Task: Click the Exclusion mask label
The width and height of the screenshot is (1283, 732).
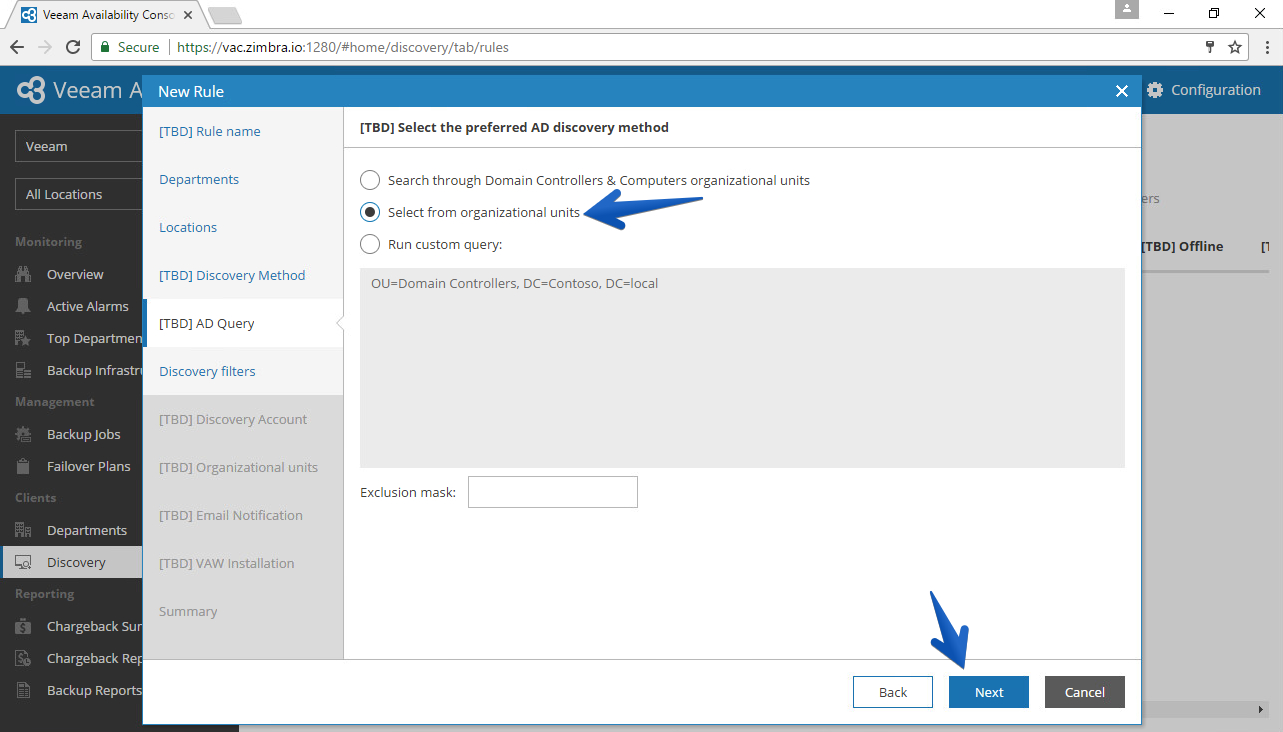Action: pos(408,492)
